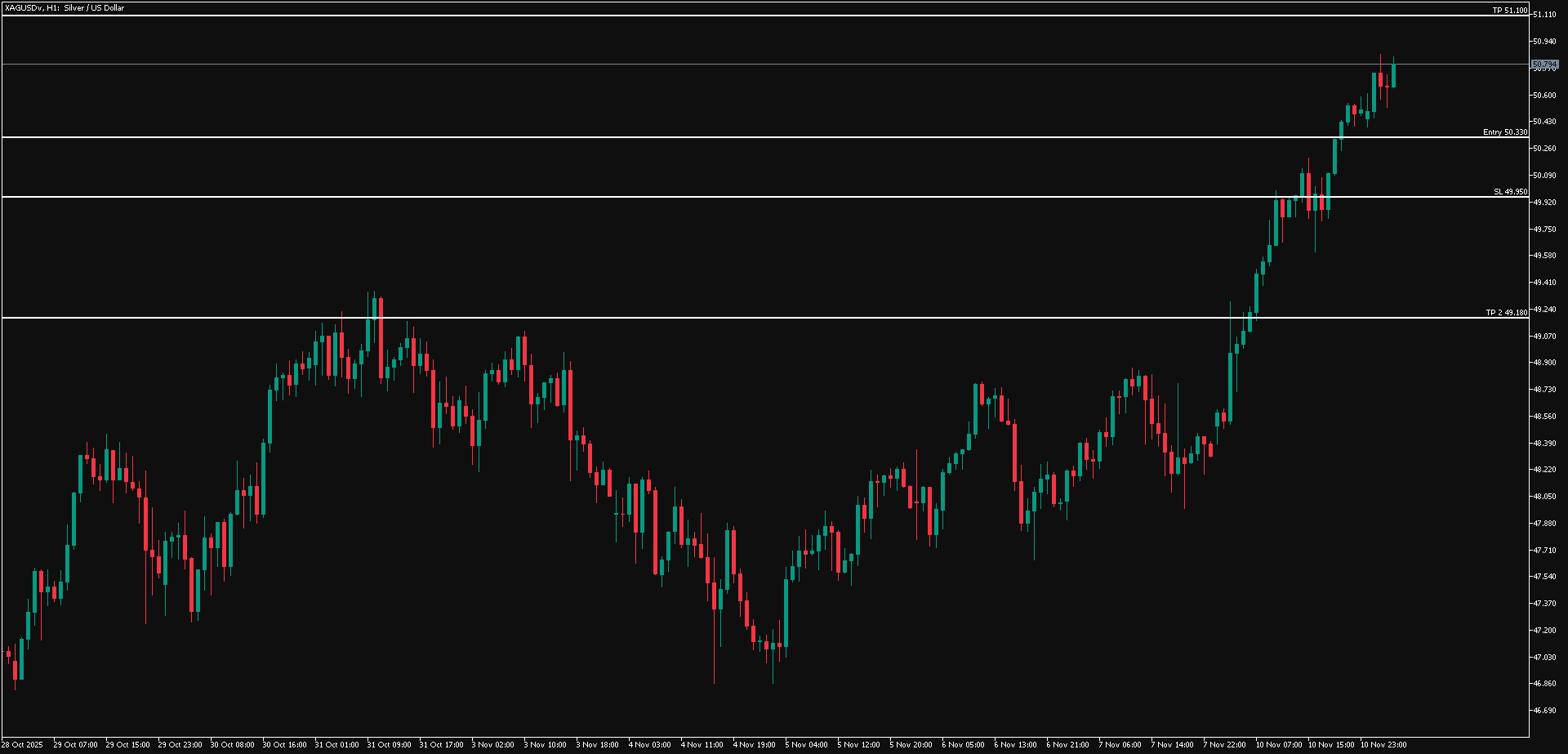Click the 3 Nov 10:00 time label
Image resolution: width=1568 pixels, height=754 pixels.
tap(545, 744)
